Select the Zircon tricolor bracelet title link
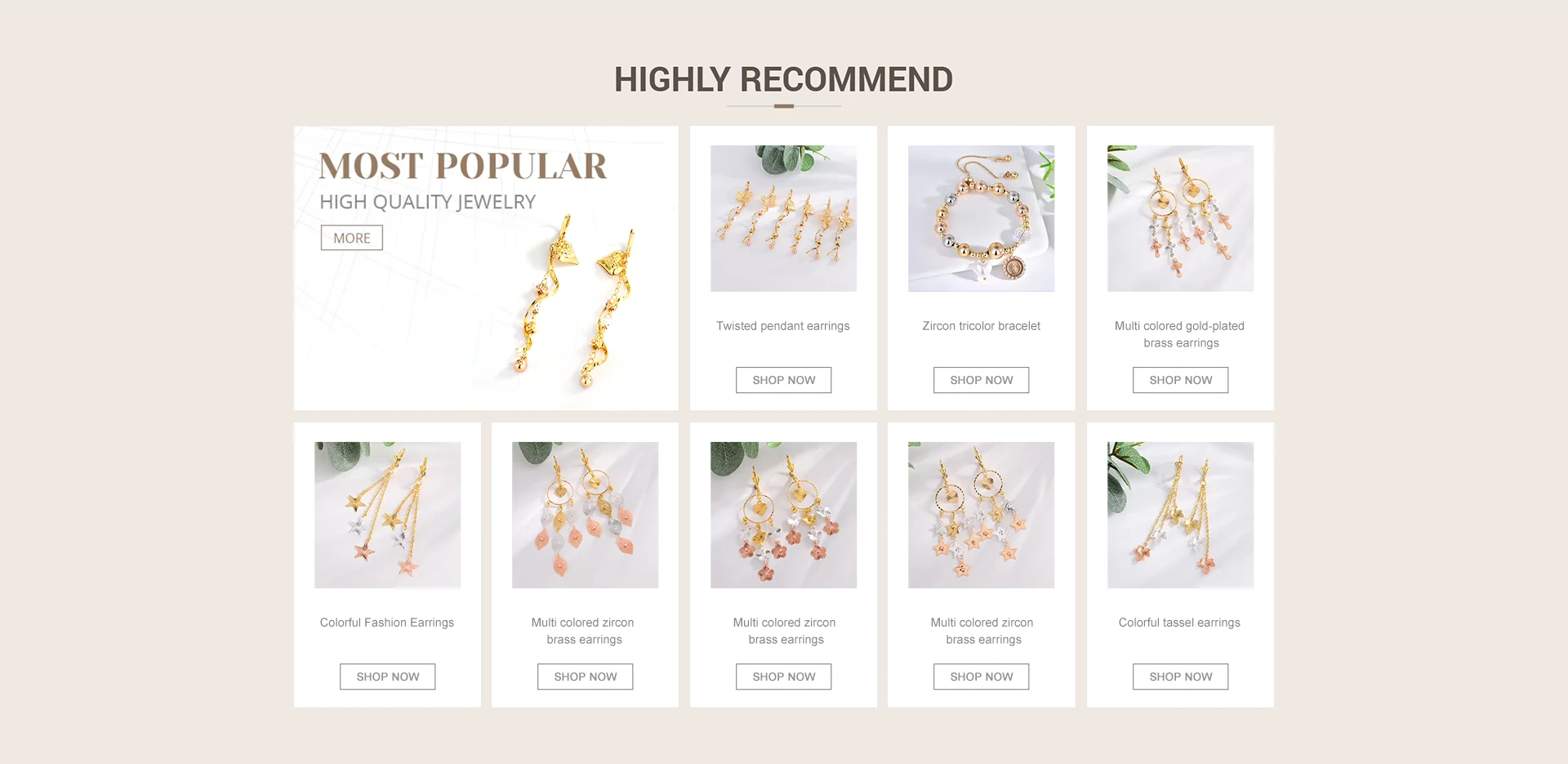This screenshot has width=1568, height=764. pyautogui.click(x=981, y=326)
